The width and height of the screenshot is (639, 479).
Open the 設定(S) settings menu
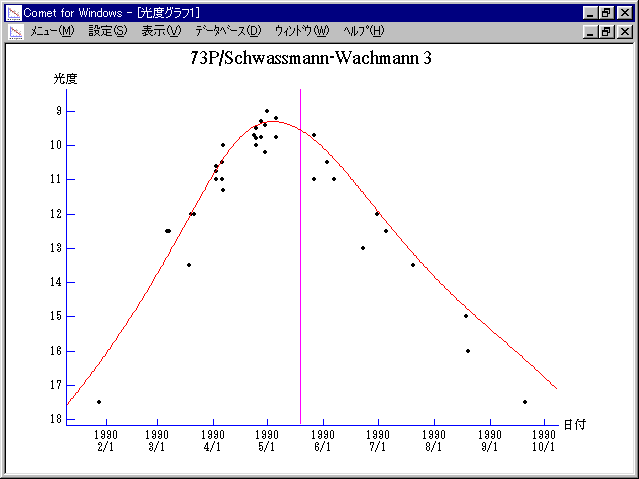pos(108,31)
